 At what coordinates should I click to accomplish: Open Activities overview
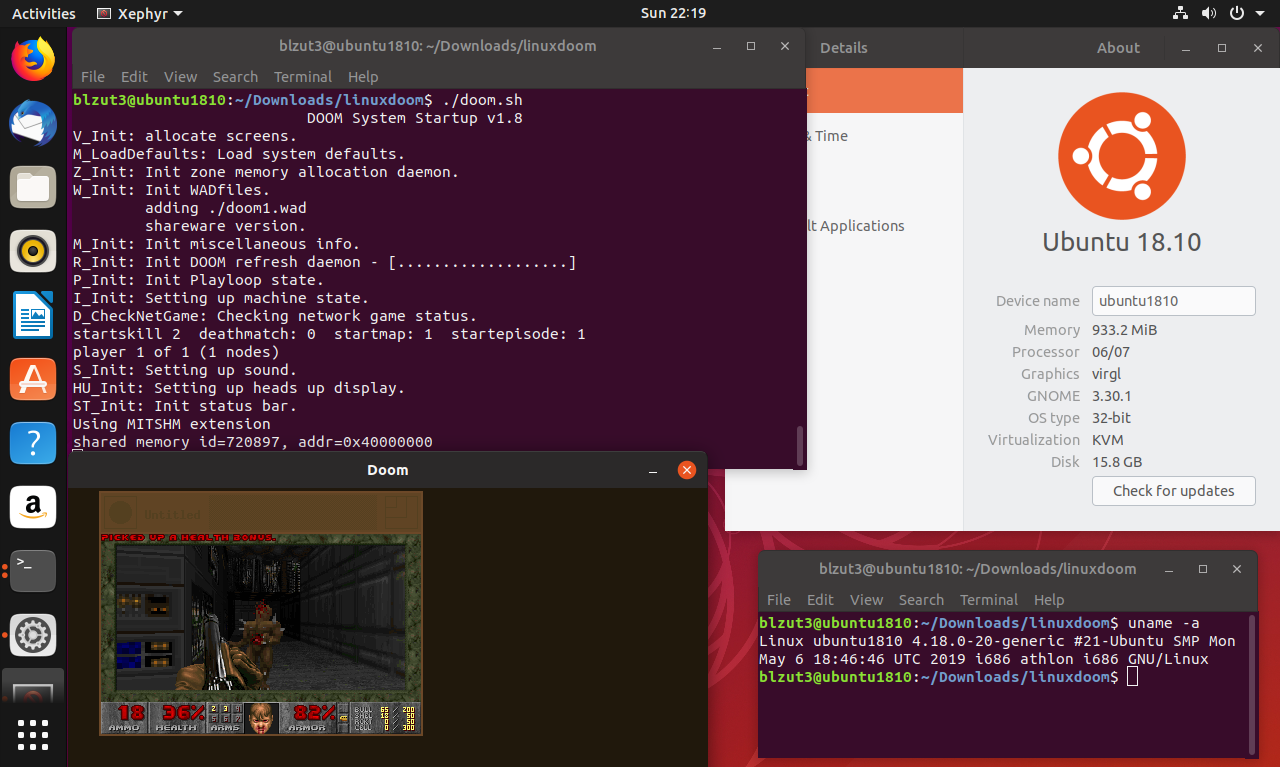point(43,13)
